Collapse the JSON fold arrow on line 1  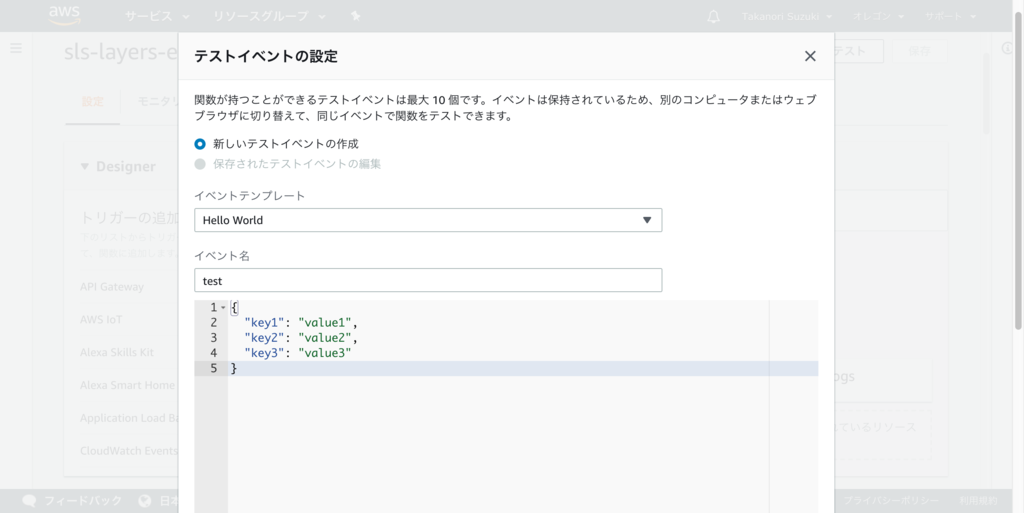click(x=223, y=307)
